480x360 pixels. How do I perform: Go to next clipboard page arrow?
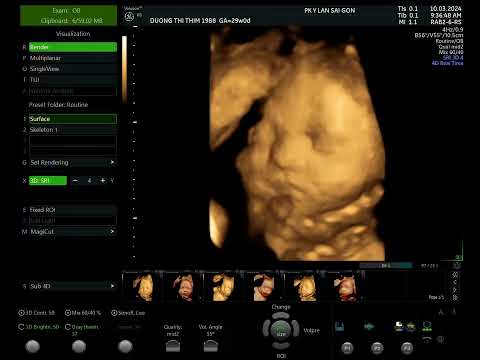[x=455, y=290]
